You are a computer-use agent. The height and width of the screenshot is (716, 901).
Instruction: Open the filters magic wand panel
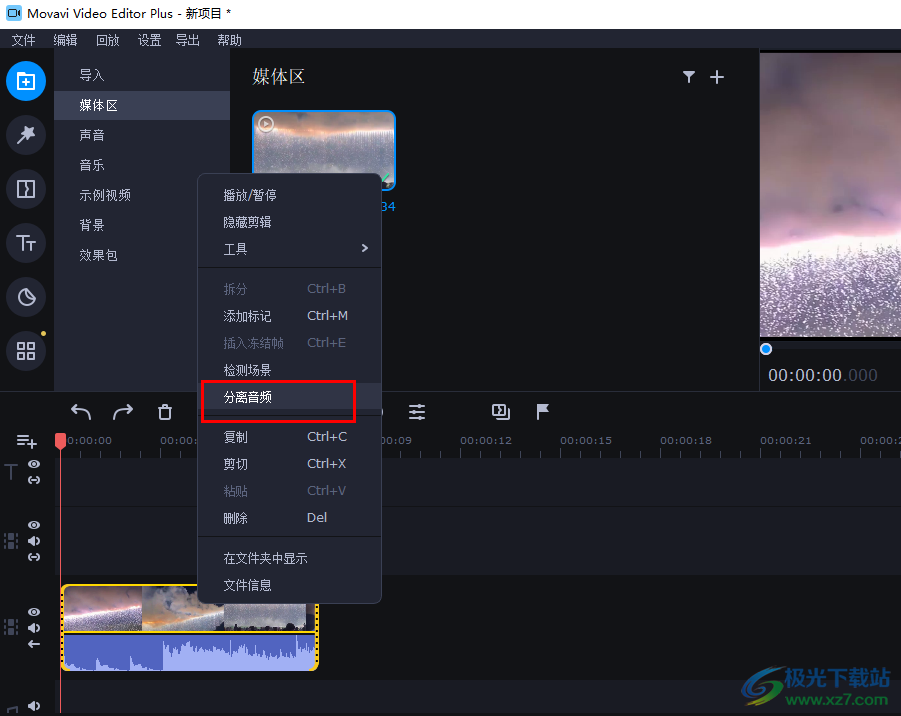pos(26,135)
